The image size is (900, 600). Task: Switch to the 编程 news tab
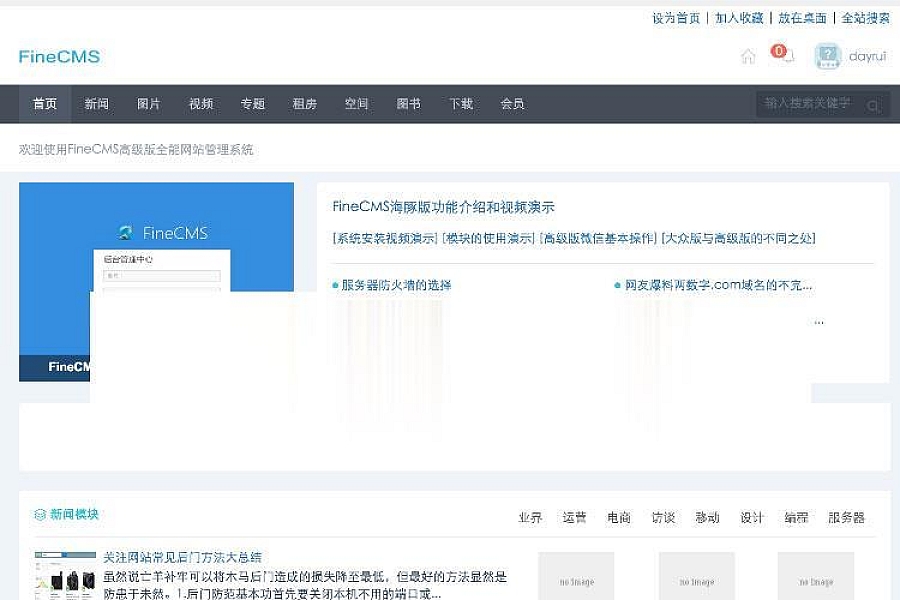click(796, 518)
